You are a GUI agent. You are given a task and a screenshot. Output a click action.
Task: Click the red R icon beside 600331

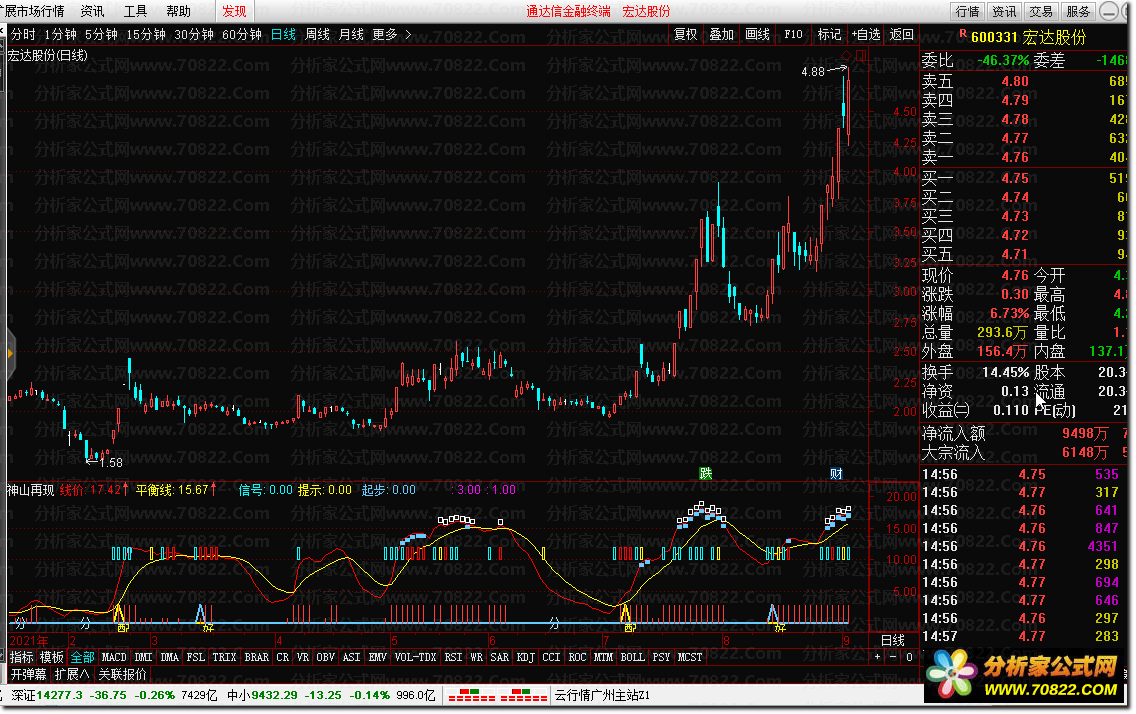point(963,33)
